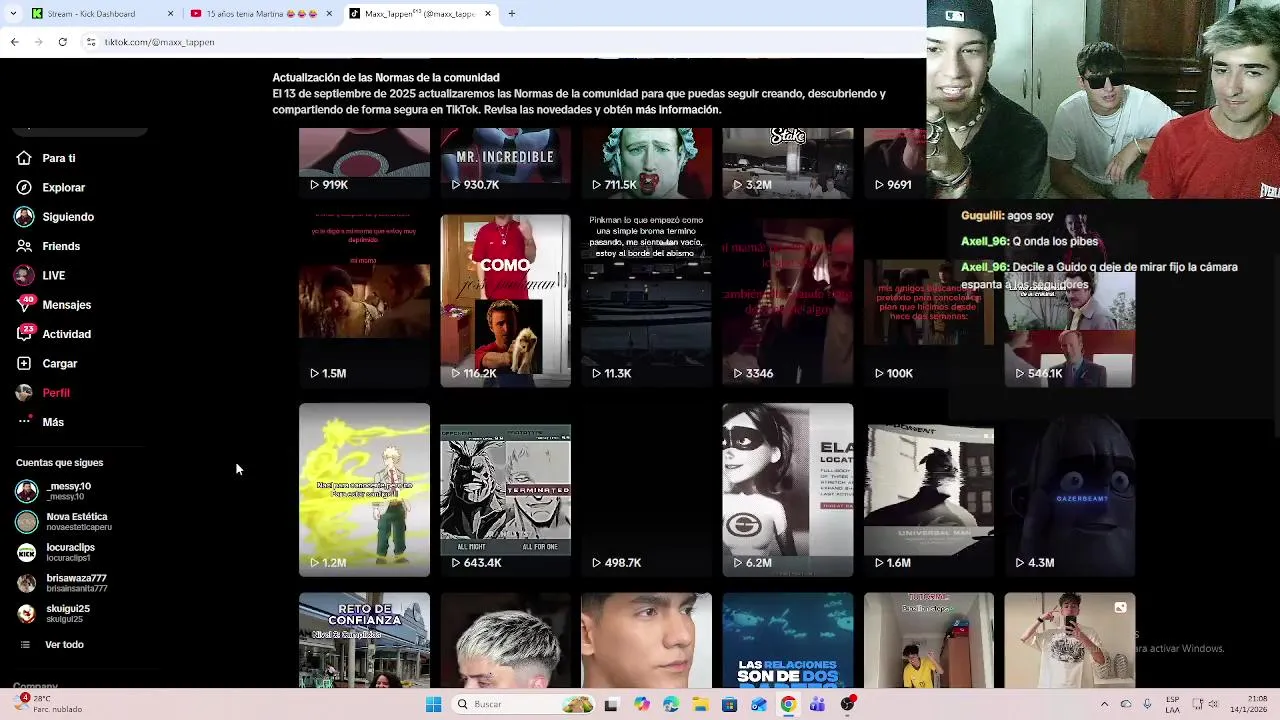The height and width of the screenshot is (720, 1280).
Task: Open the video with 919K views
Action: (364, 162)
